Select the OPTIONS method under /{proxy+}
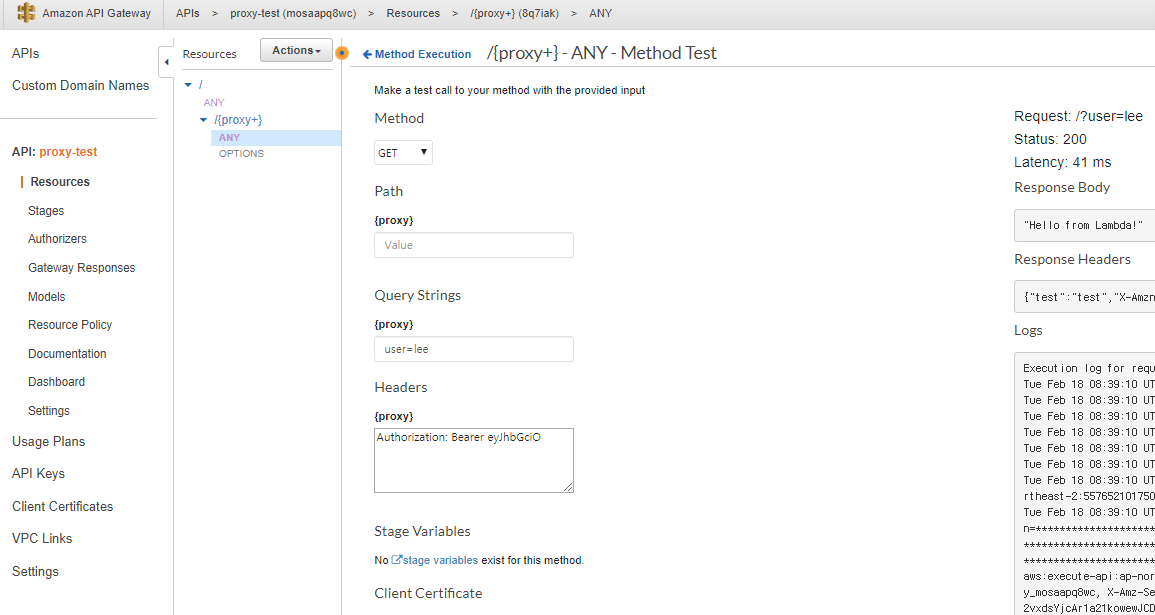This screenshot has height=615, width=1155. [241, 154]
